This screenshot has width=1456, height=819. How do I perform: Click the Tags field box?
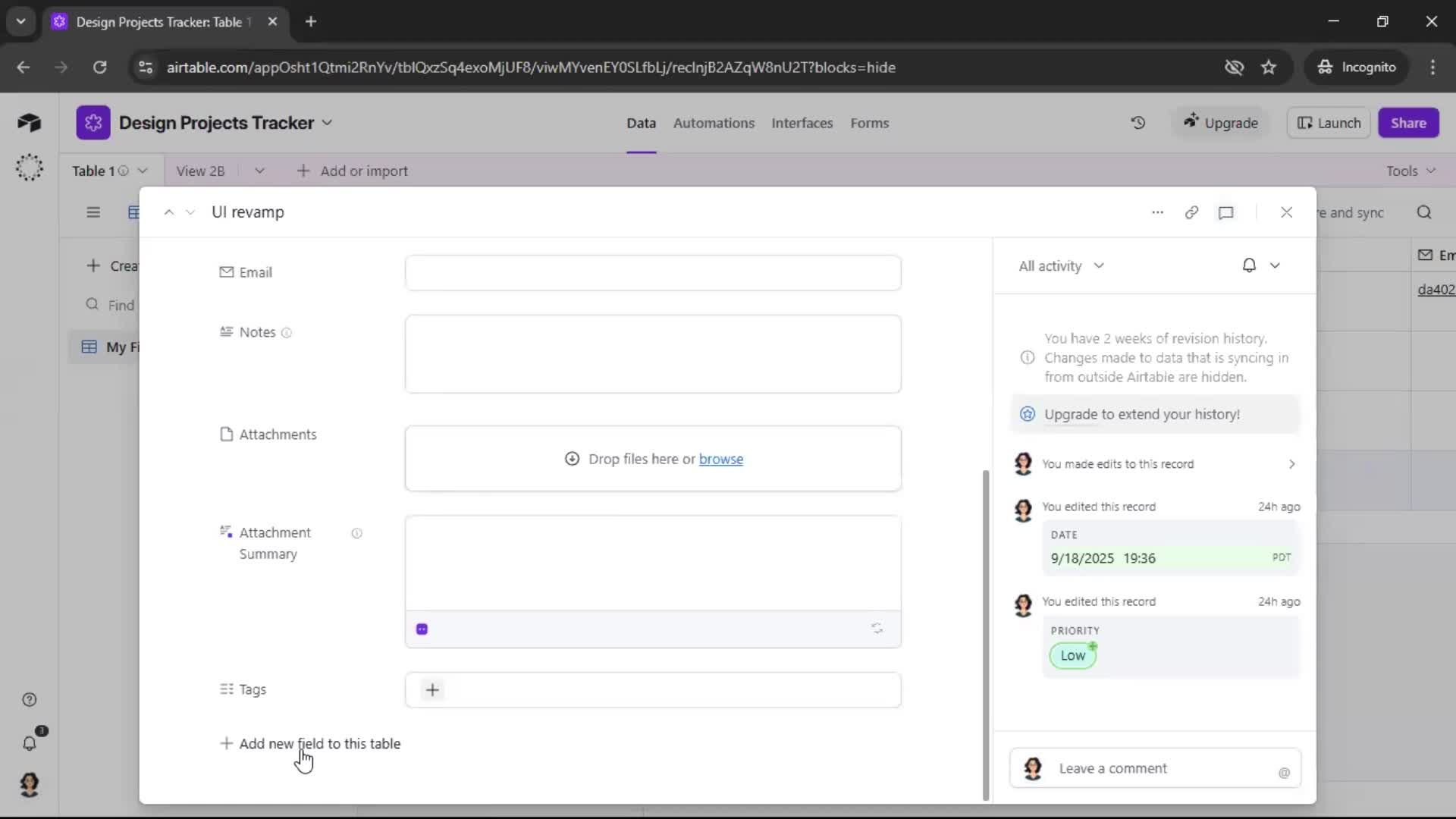point(653,690)
